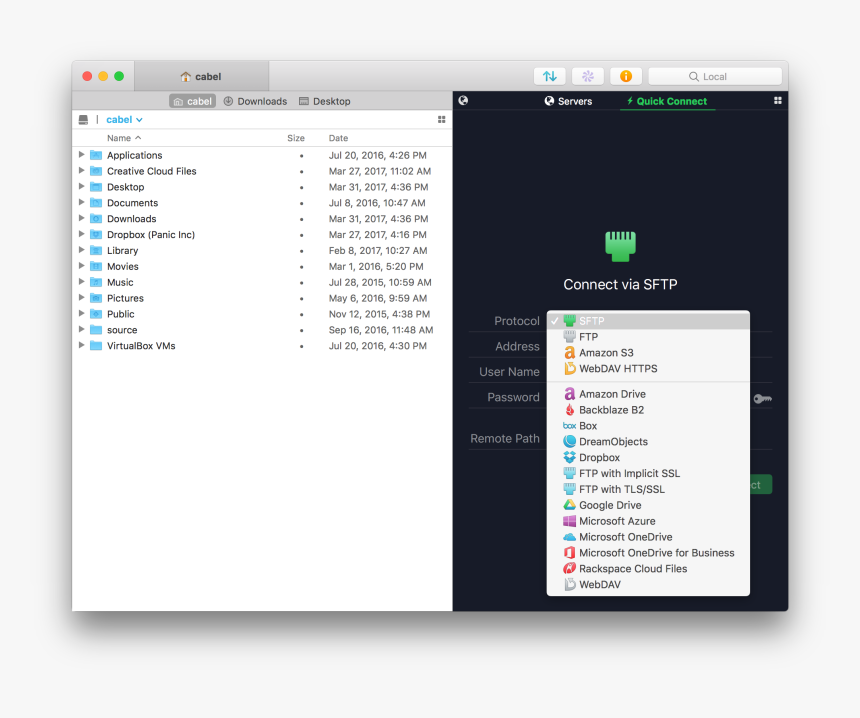The width and height of the screenshot is (860, 718).
Task: Jump to Downloads favorite
Action: 256,101
